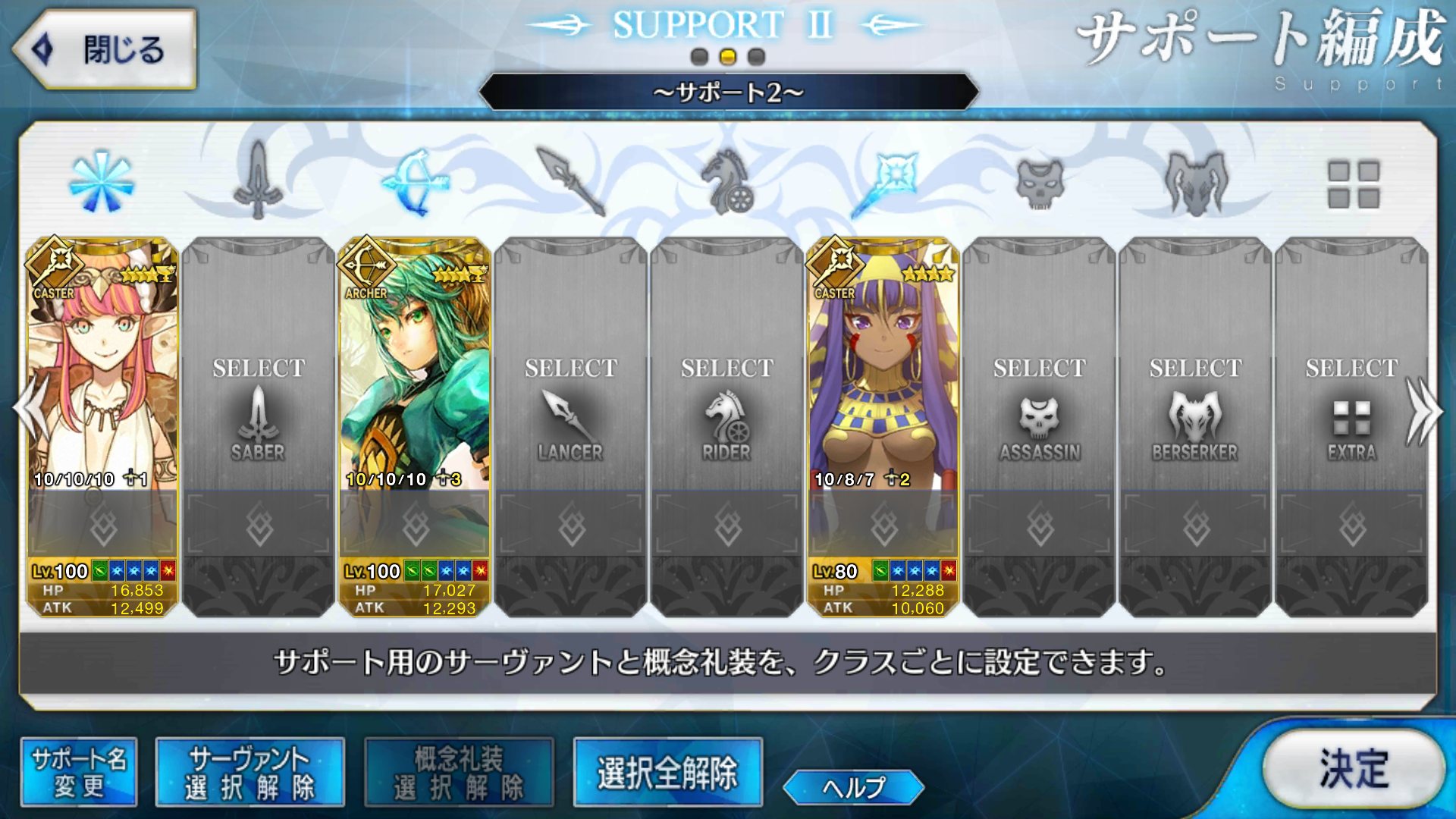Screen dimensions: 1456x819
Task: Select the Extra class grid icon
Action: [1353, 184]
